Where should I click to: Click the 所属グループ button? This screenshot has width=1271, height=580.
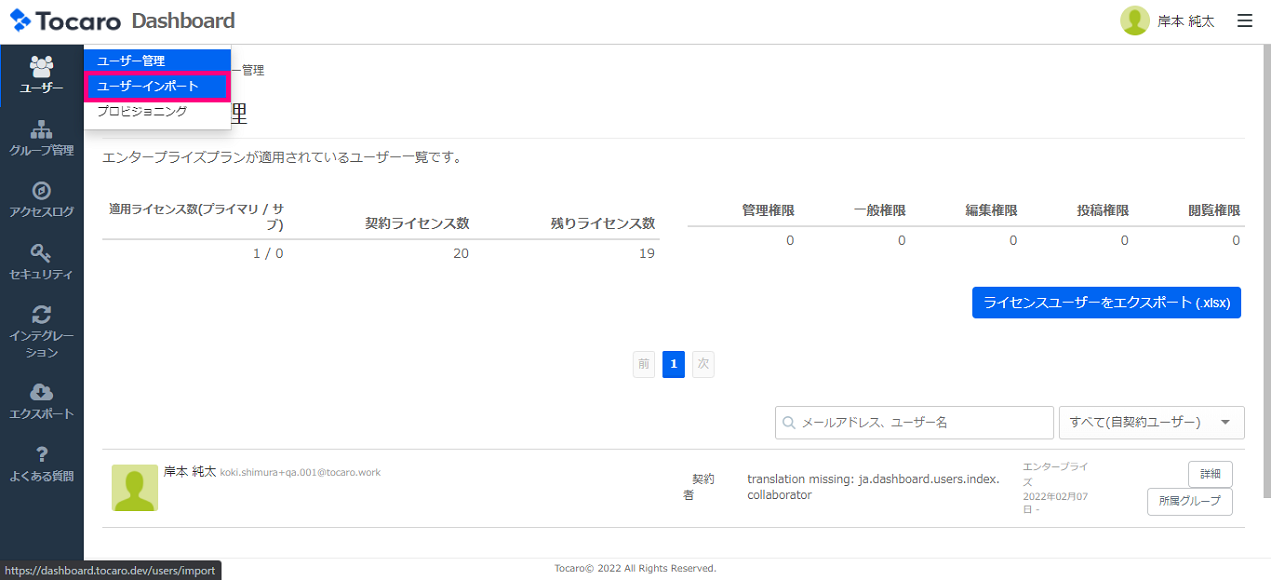click(1189, 501)
